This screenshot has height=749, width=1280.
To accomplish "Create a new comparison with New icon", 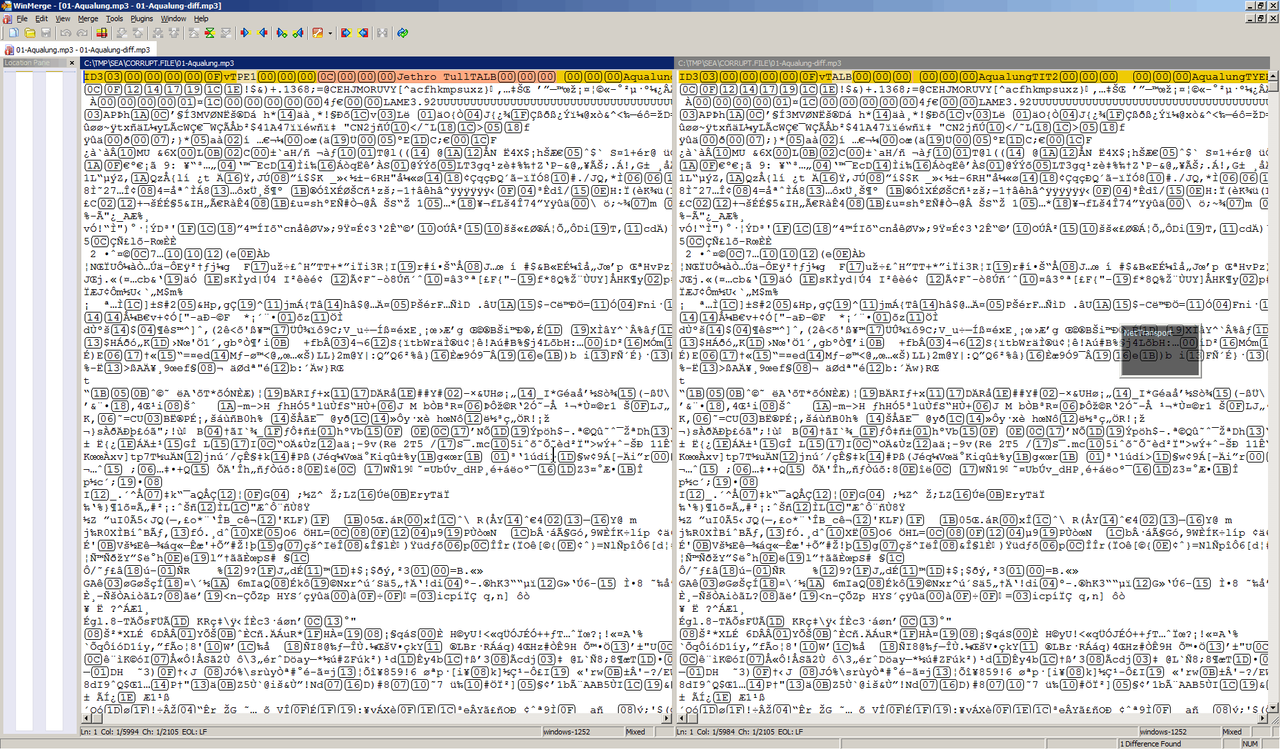I will pos(14,33).
